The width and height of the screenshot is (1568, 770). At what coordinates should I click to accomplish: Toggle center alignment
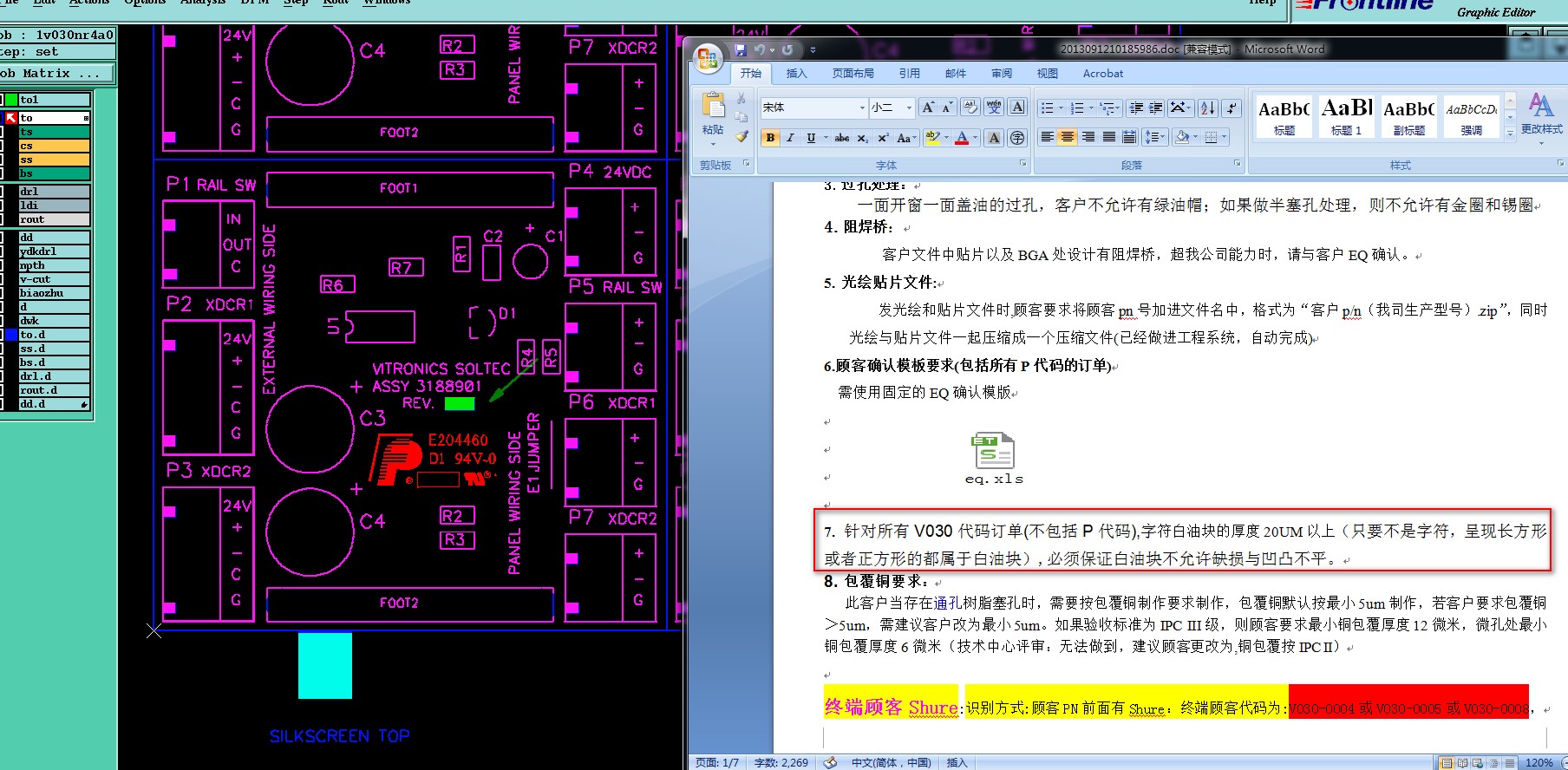[1068, 137]
